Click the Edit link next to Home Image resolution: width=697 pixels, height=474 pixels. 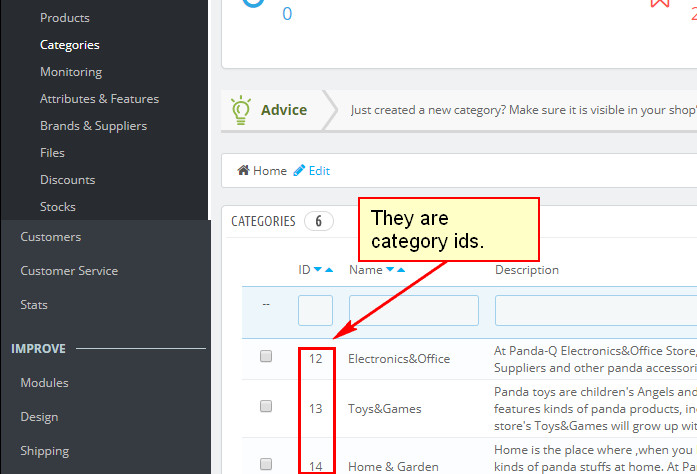coord(319,171)
